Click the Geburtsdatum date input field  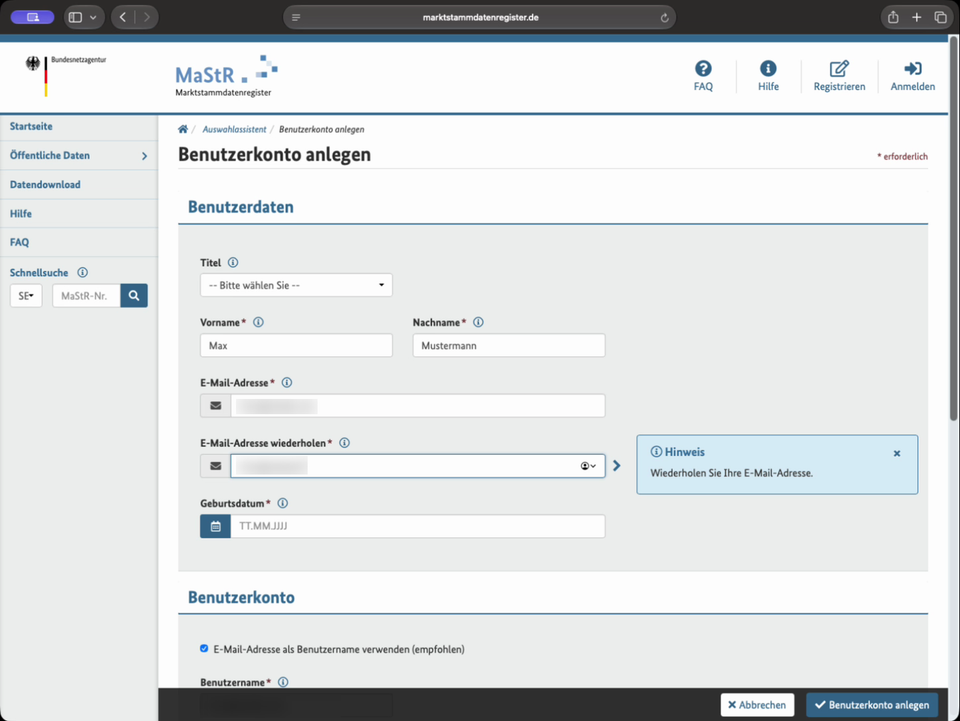tap(418, 526)
